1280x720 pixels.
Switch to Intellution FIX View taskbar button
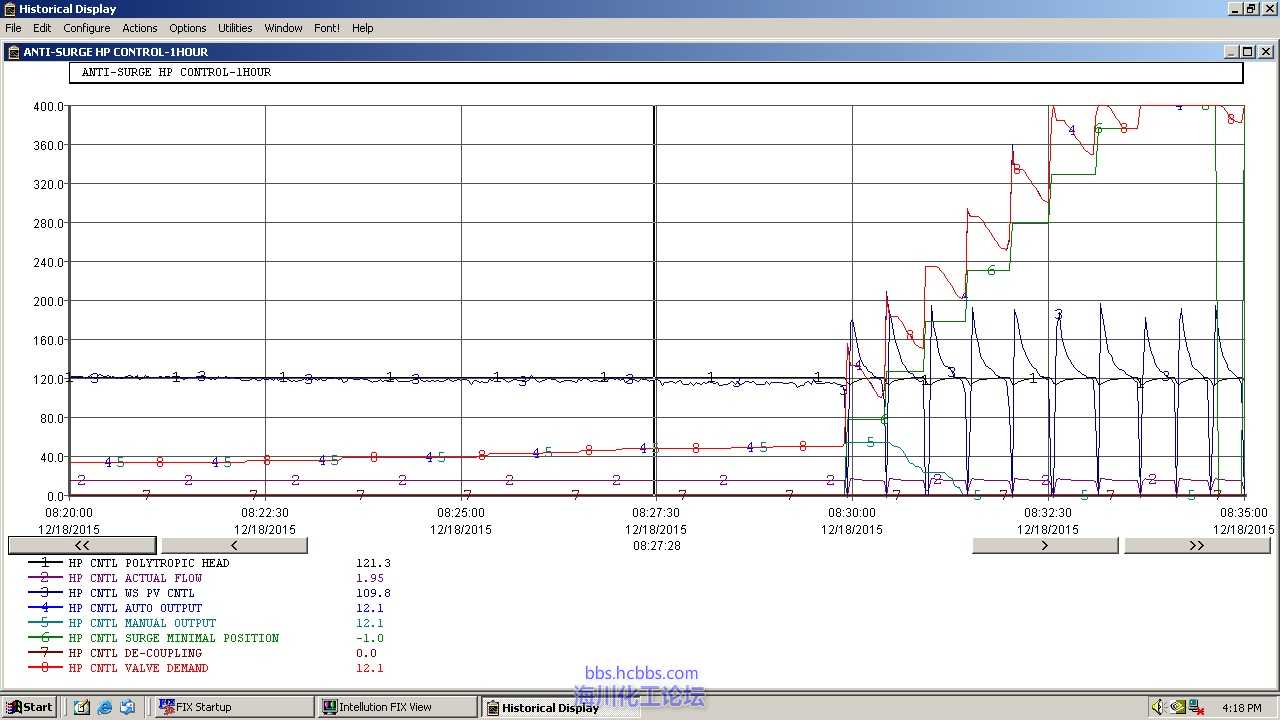(x=395, y=707)
